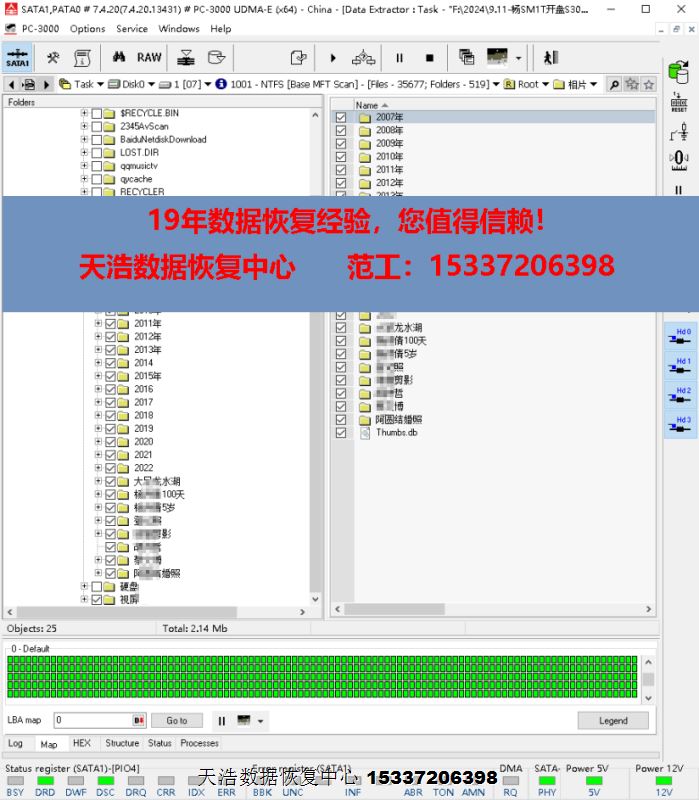Select the Hd 0 head icon
The width and height of the screenshot is (699, 800).
680,338
